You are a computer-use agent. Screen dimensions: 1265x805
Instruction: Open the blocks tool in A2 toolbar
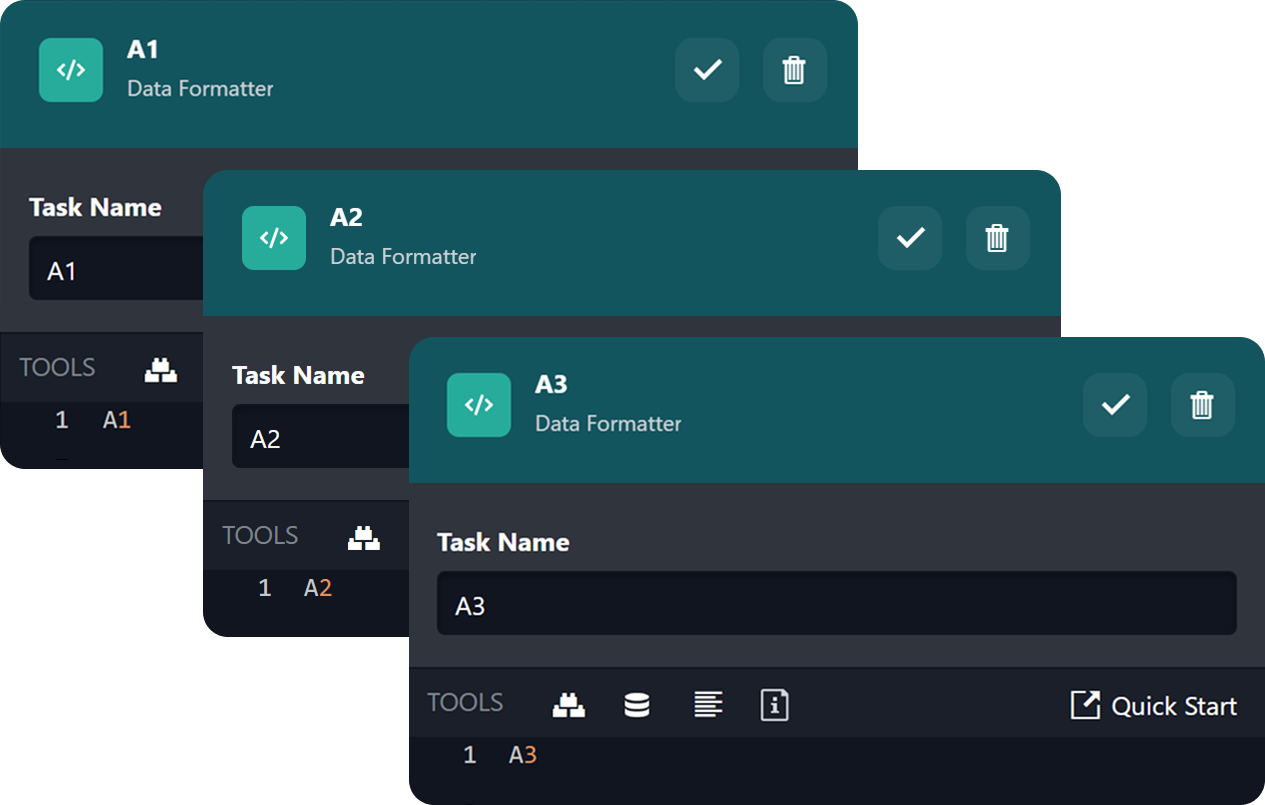point(364,538)
